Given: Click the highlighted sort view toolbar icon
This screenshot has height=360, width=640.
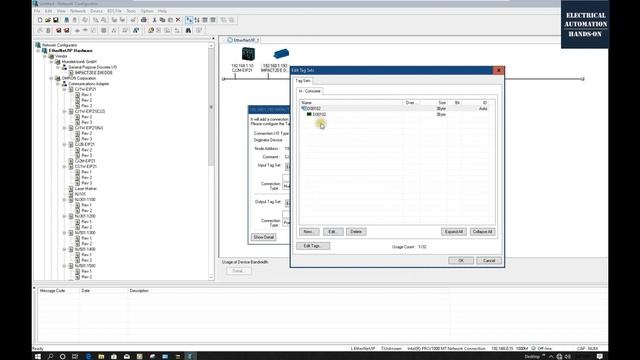Looking at the screenshot, I should 189,20.
